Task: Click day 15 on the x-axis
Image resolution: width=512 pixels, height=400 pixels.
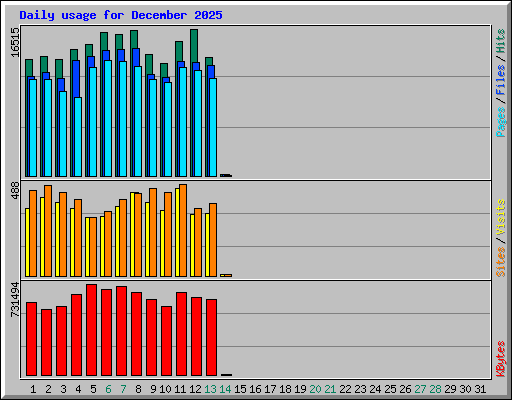Action: click(240, 389)
